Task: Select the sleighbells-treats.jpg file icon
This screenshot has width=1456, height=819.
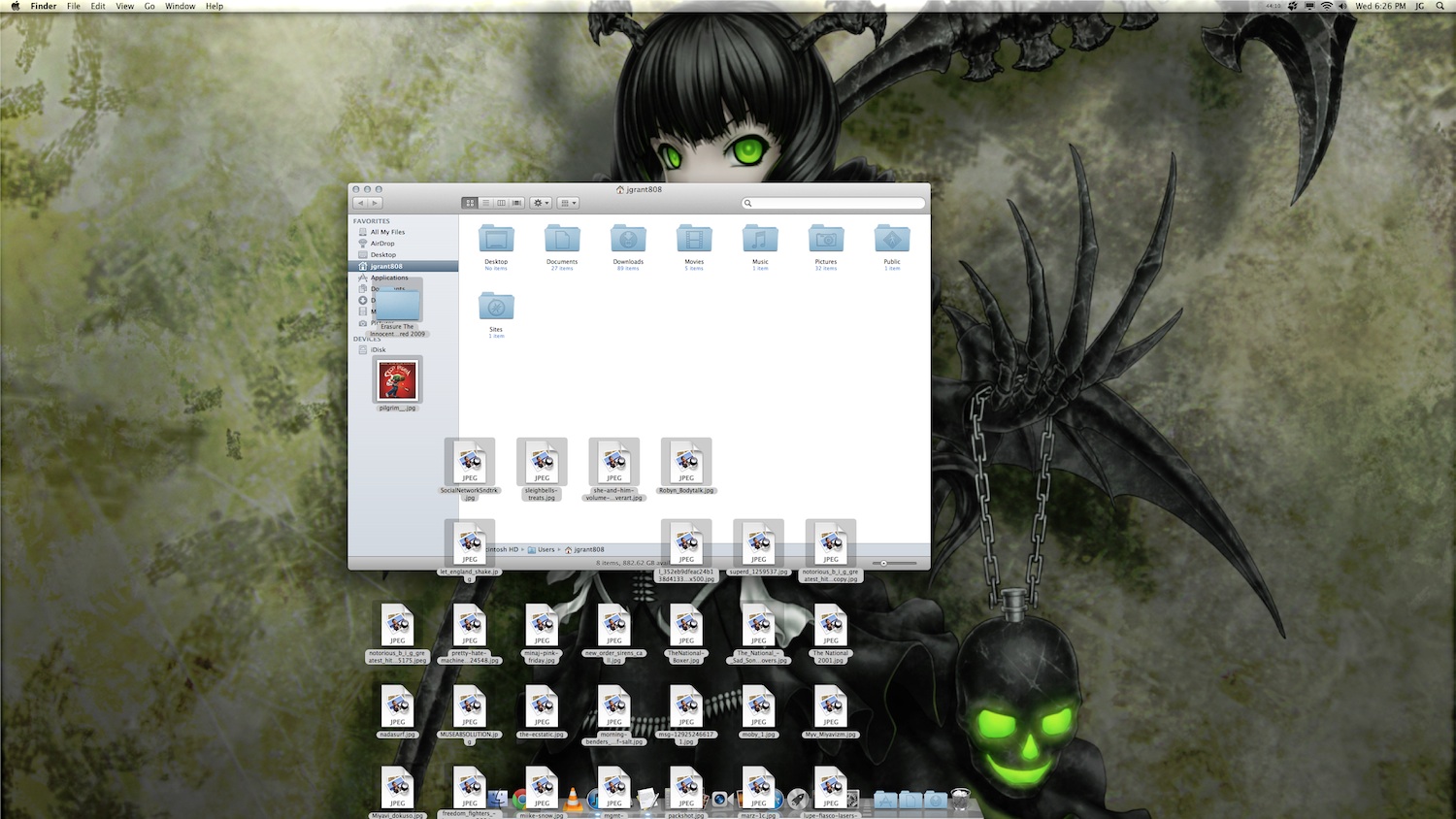Action: (x=542, y=462)
